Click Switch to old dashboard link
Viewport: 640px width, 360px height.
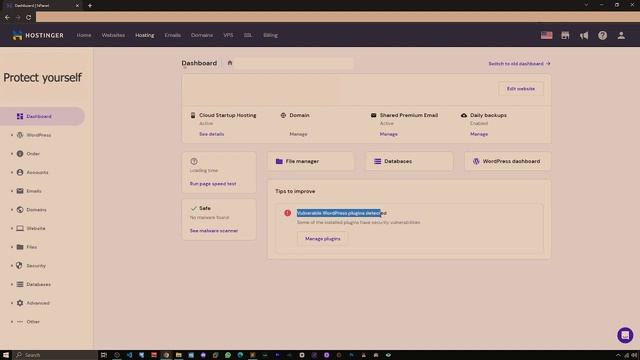pos(519,64)
